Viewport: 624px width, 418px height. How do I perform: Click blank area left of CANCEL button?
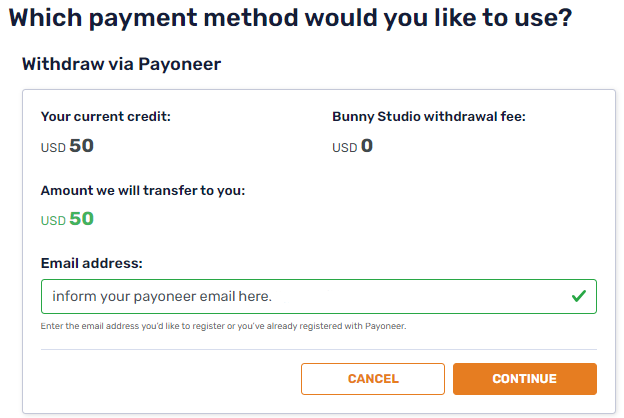coord(170,379)
